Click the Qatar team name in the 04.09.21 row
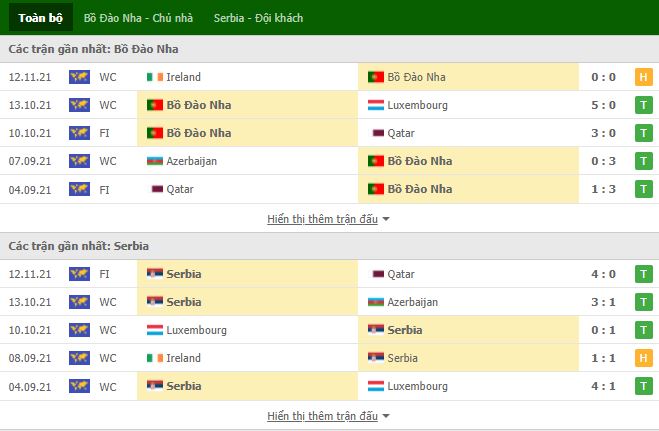The image size is (659, 431). 180,189
